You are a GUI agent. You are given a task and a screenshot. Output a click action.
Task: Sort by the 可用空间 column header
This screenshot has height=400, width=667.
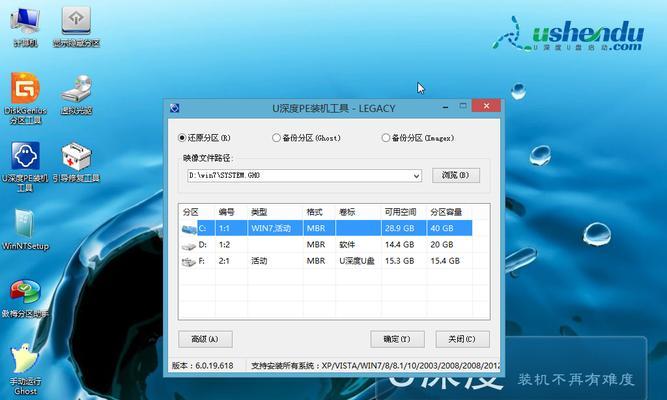(x=404, y=212)
